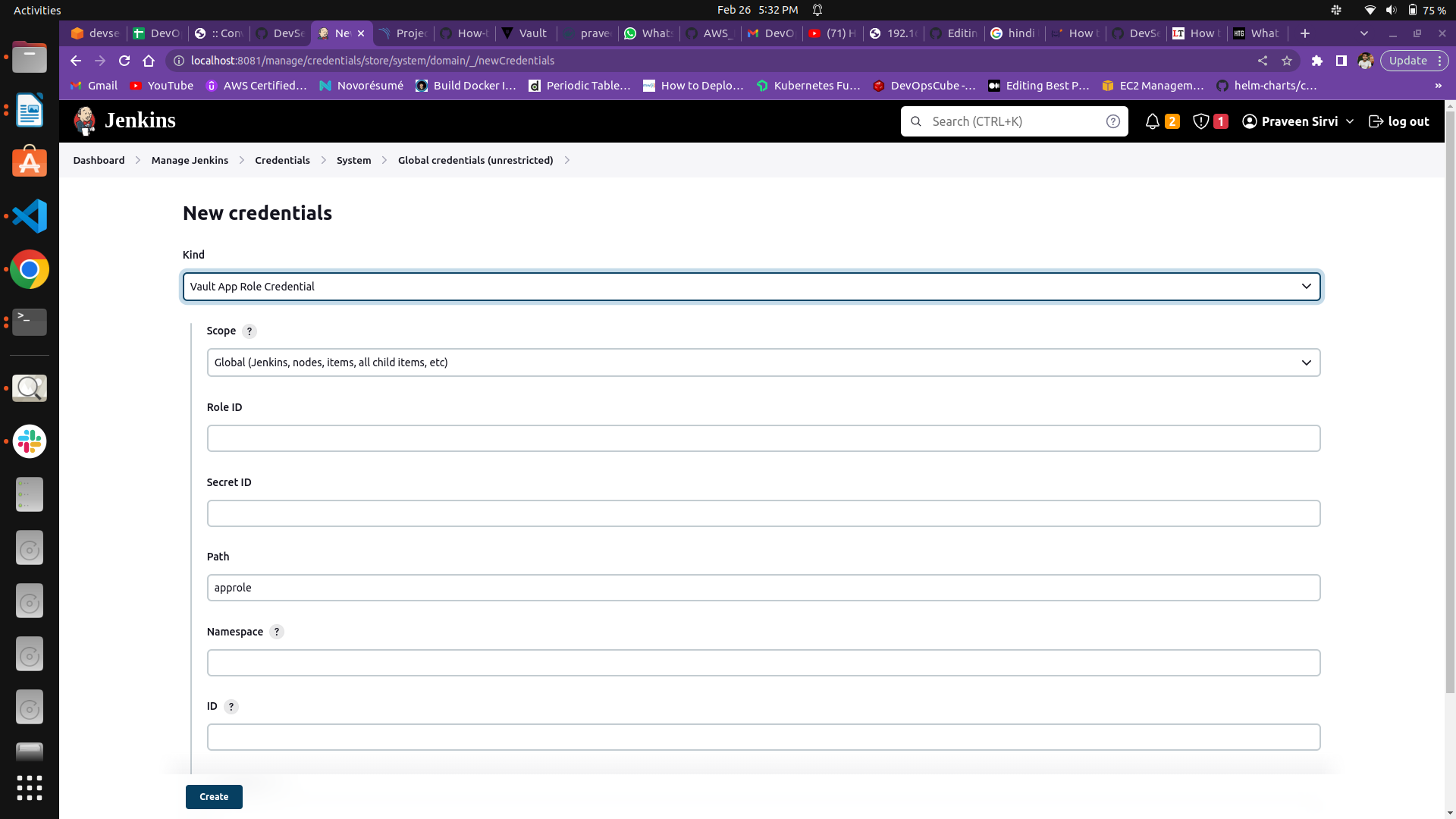
Task: Open the Activities overview
Action: pyautogui.click(x=37, y=10)
